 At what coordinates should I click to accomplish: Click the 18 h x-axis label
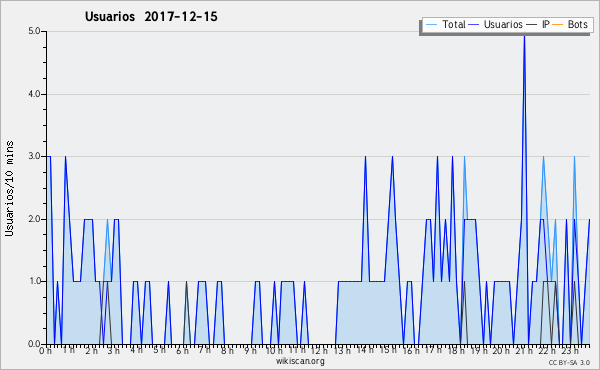coord(456,351)
